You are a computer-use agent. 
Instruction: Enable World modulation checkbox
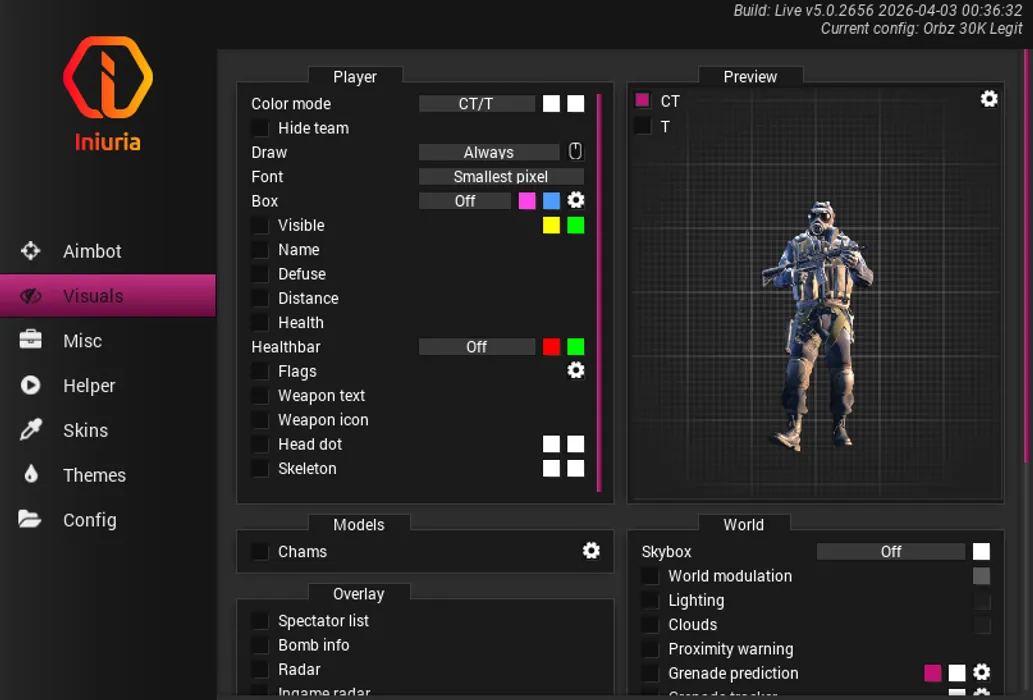[x=650, y=576]
